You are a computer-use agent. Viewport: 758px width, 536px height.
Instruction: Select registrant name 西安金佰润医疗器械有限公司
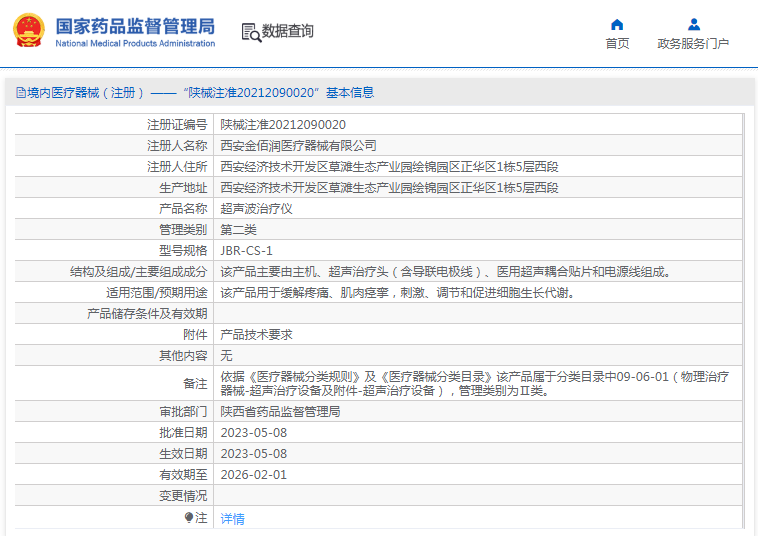point(298,145)
